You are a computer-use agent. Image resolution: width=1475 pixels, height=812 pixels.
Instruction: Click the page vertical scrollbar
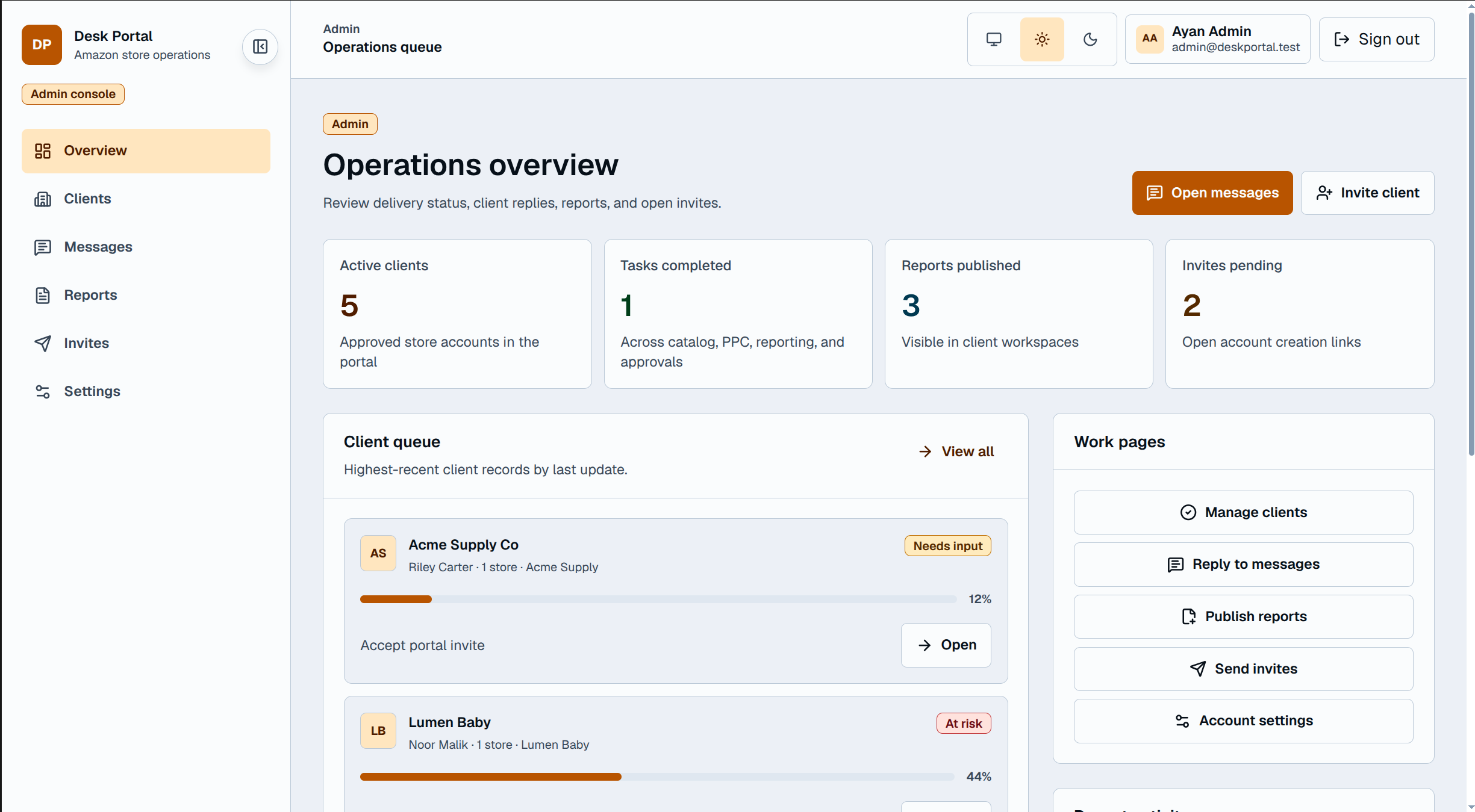[1471, 235]
